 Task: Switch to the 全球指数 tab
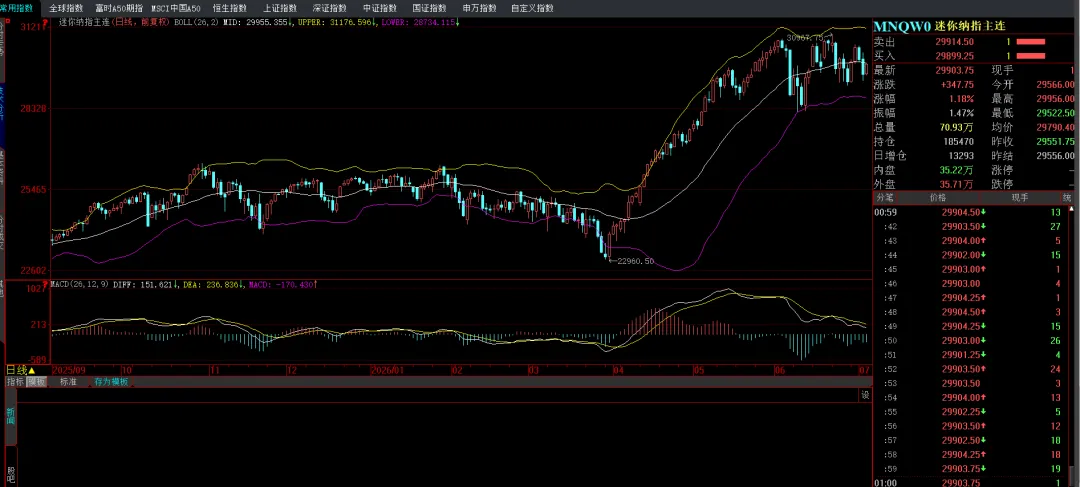(66, 8)
